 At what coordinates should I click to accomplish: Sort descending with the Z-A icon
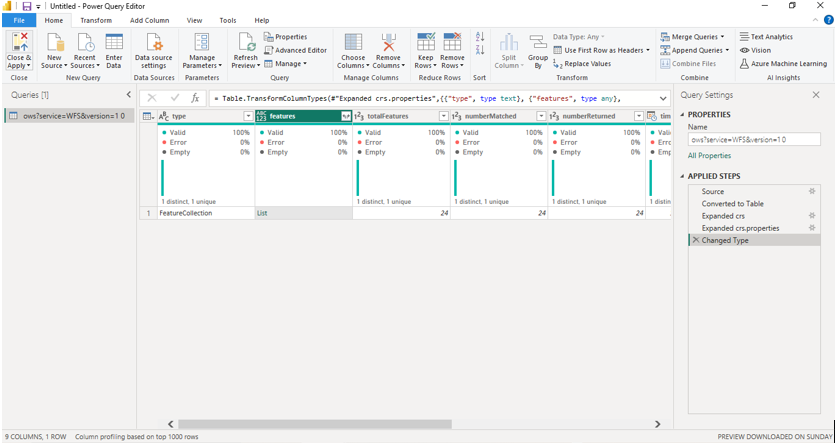click(480, 50)
